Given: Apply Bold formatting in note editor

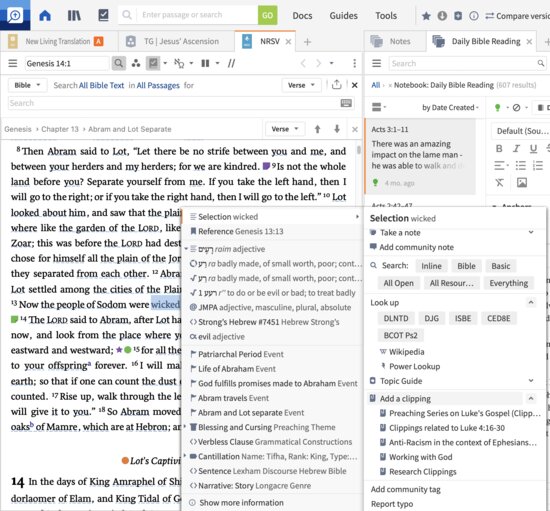Looking at the screenshot, I should (x=499, y=149).
